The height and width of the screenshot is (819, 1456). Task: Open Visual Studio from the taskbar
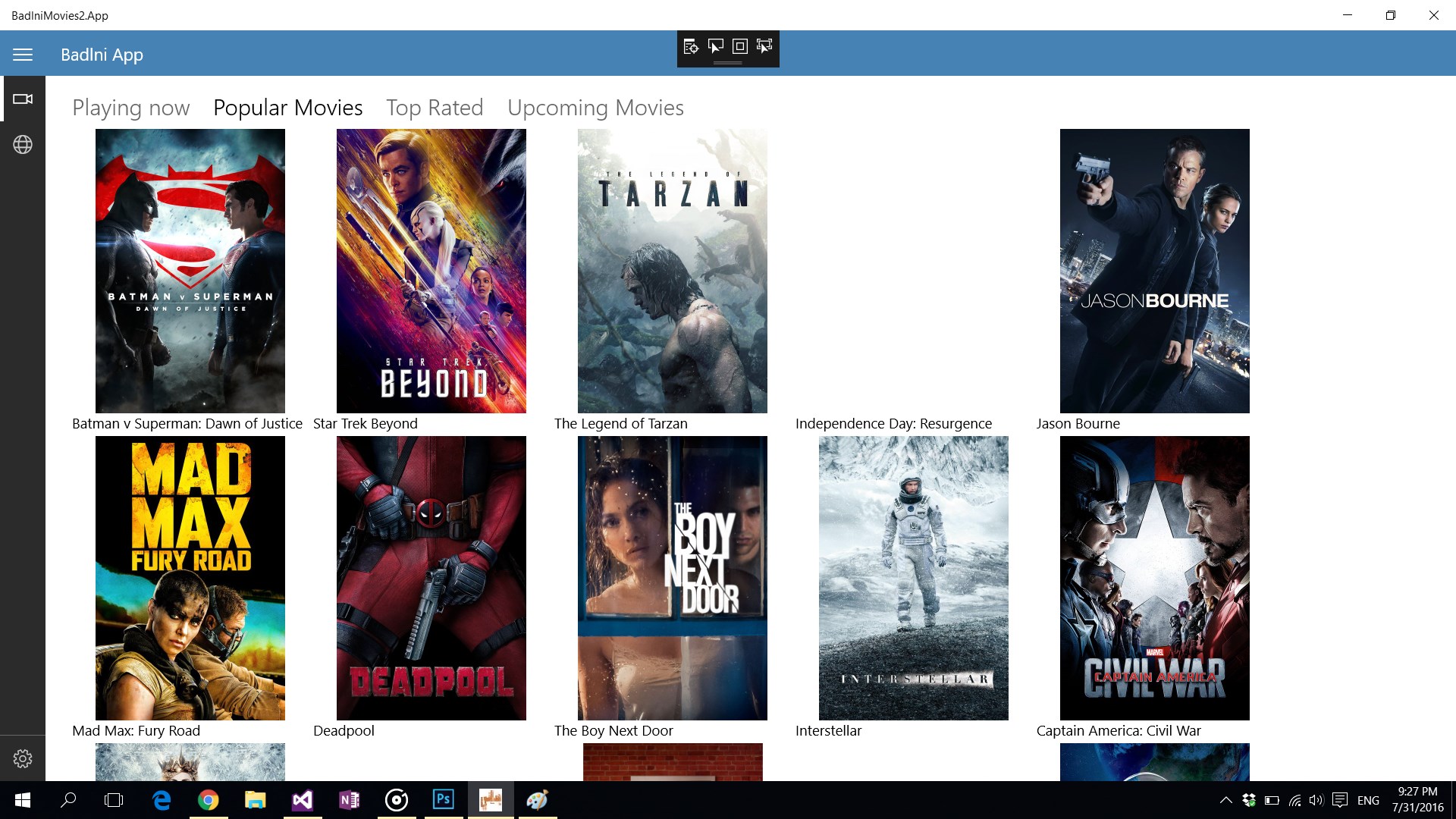click(303, 800)
